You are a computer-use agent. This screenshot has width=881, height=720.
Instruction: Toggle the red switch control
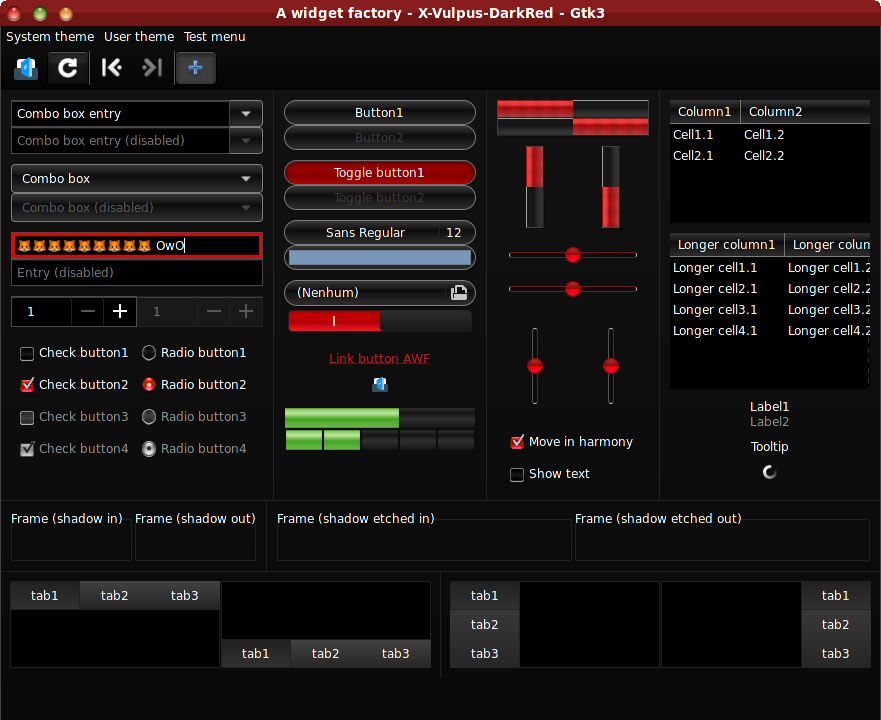pyautogui.click(x=380, y=321)
